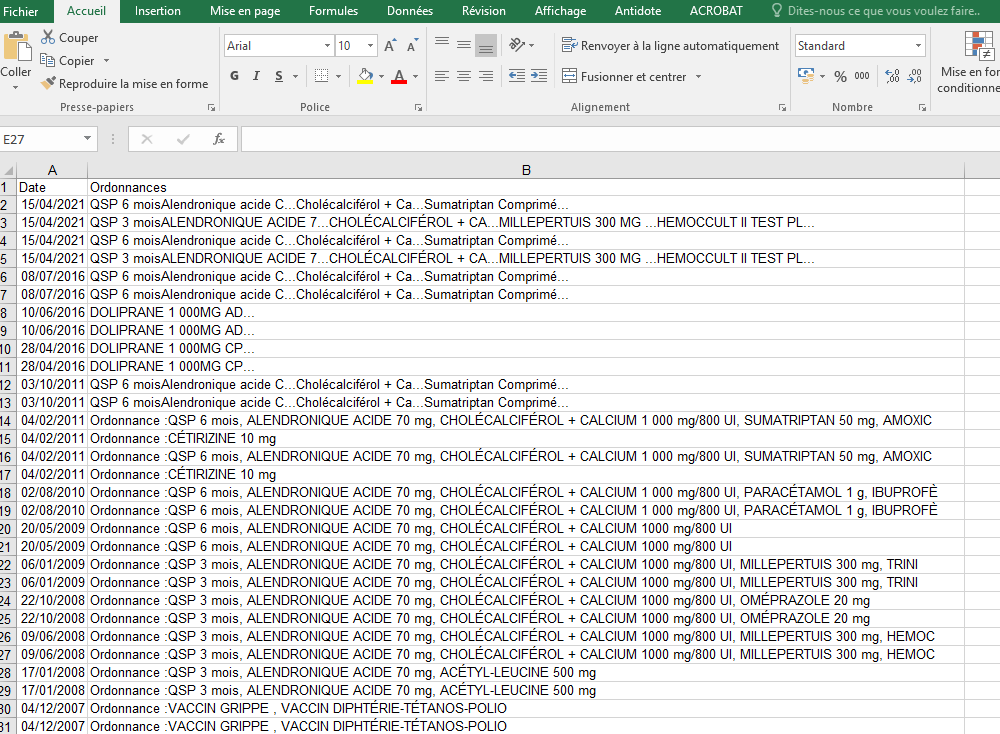
Task: Open Fusionner et centrer dropdown arrow
Action: point(698,77)
